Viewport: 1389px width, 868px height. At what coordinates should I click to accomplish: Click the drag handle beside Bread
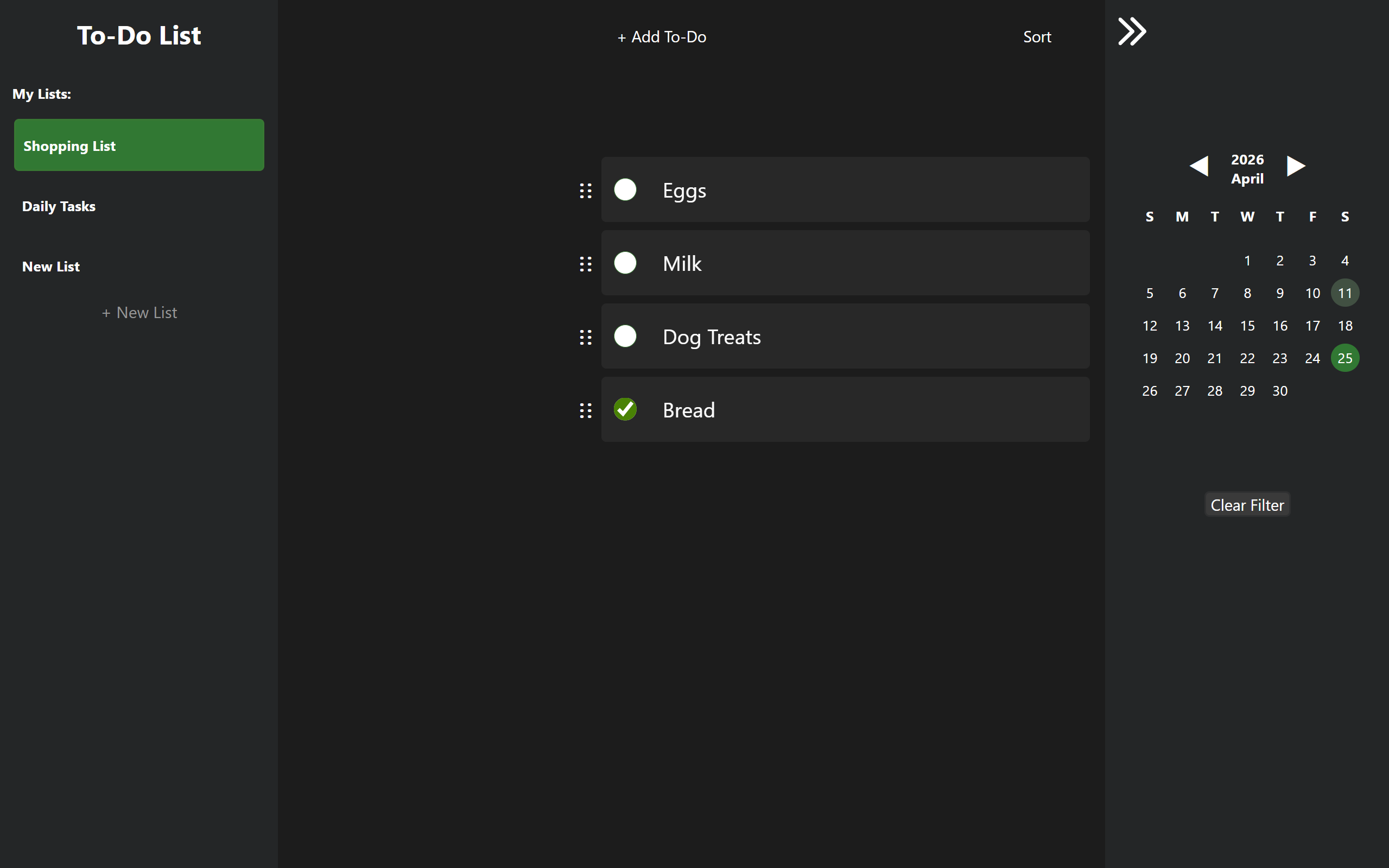(x=585, y=410)
